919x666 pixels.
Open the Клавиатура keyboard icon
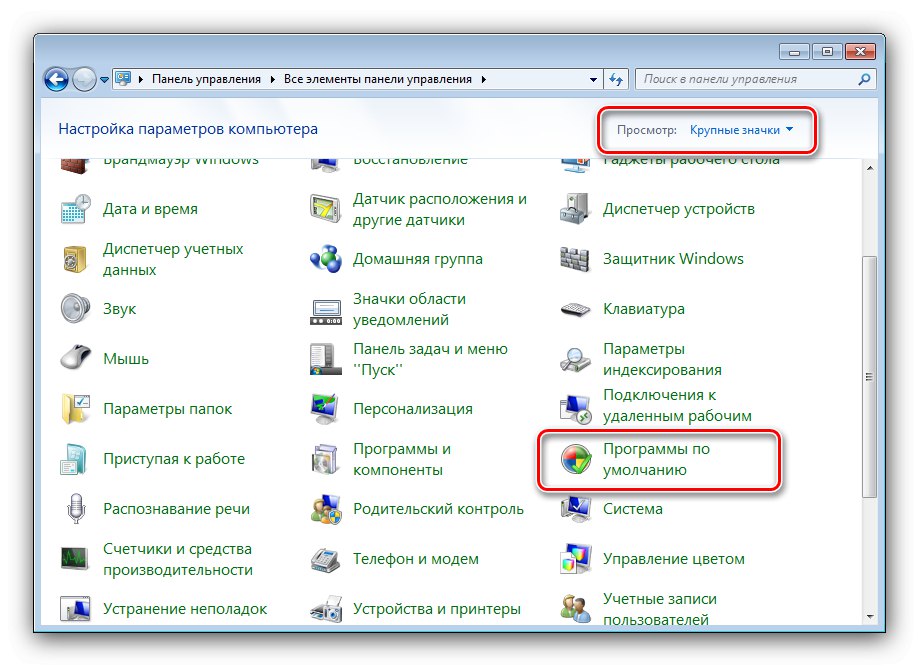coord(575,309)
